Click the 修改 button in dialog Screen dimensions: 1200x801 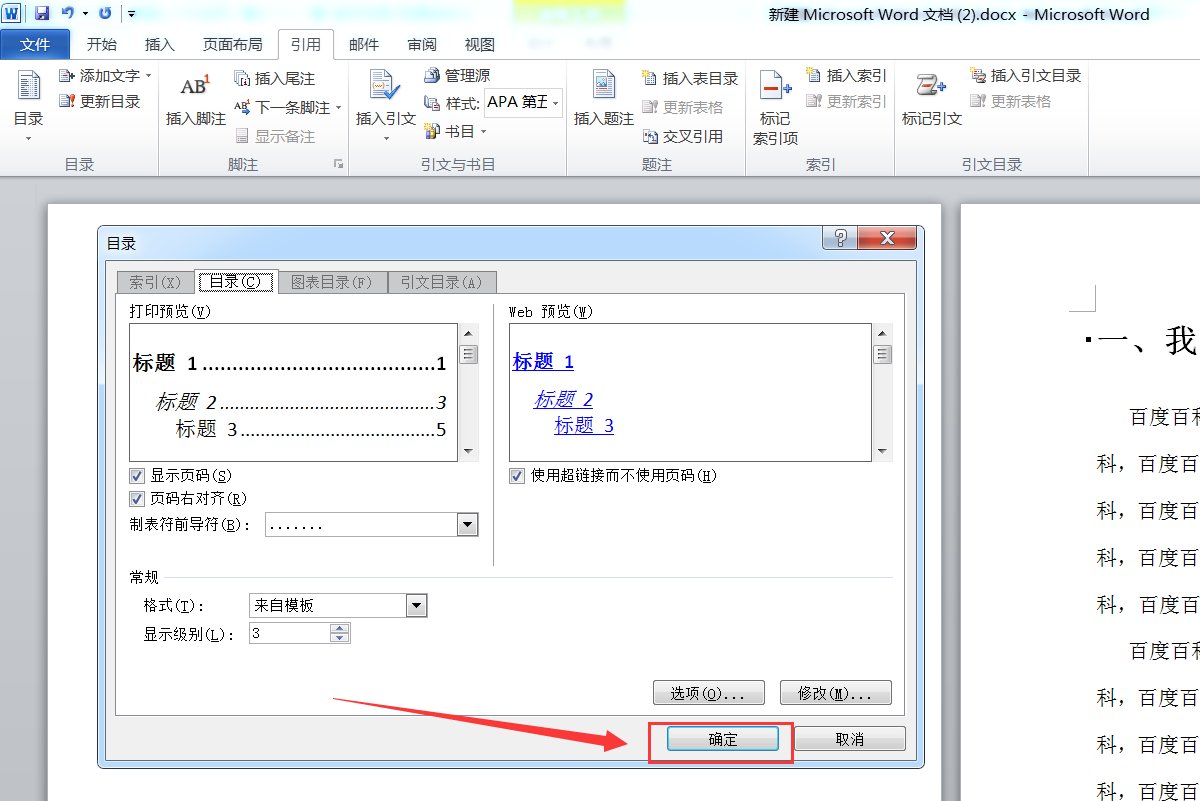point(835,693)
